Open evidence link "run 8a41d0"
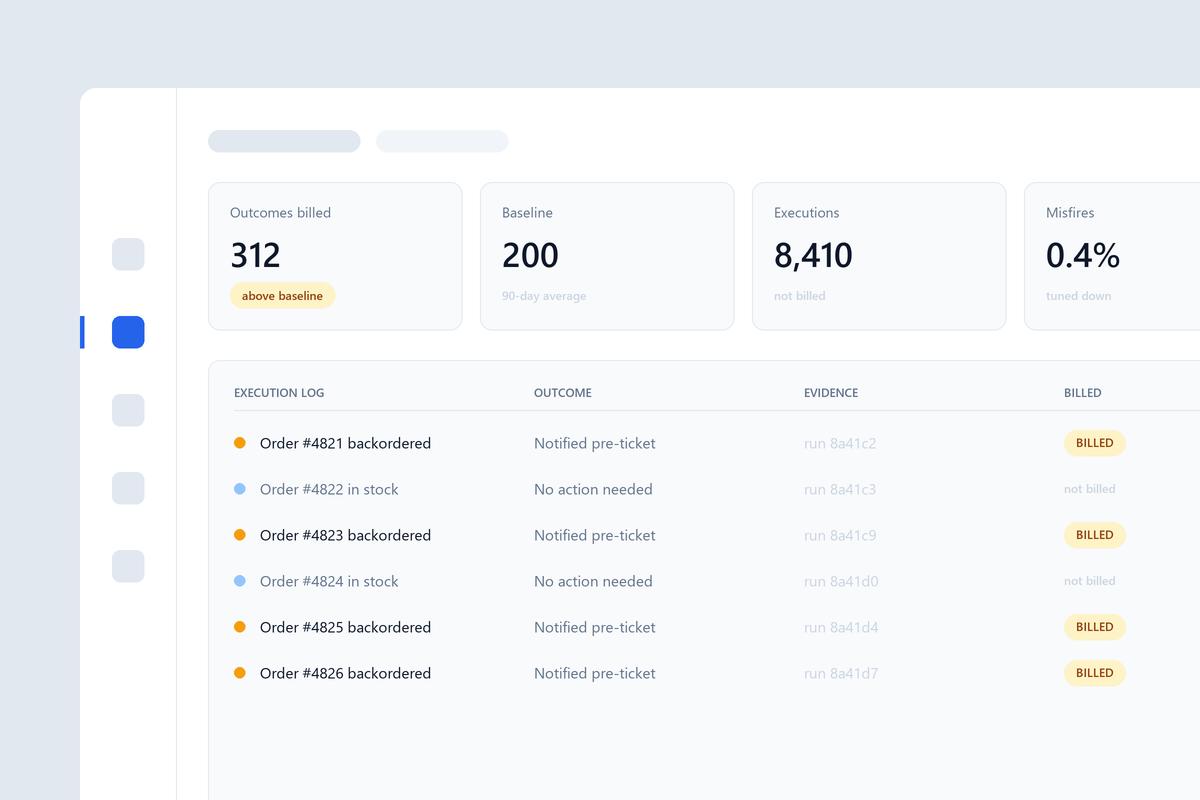This screenshot has width=1200, height=800. tap(841, 581)
